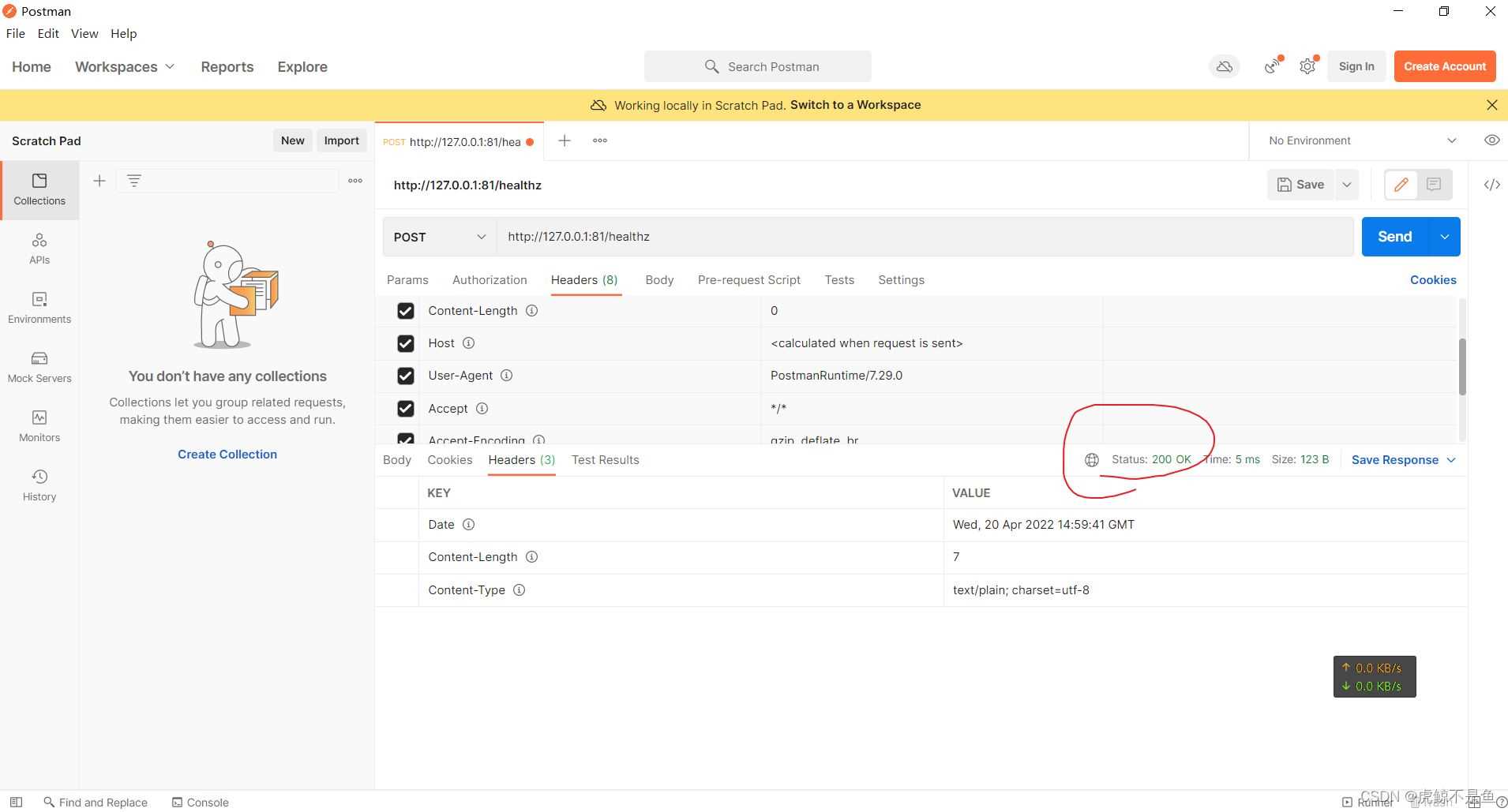
Task: Uncheck the User-Agent header checkbox
Action: tap(406, 376)
